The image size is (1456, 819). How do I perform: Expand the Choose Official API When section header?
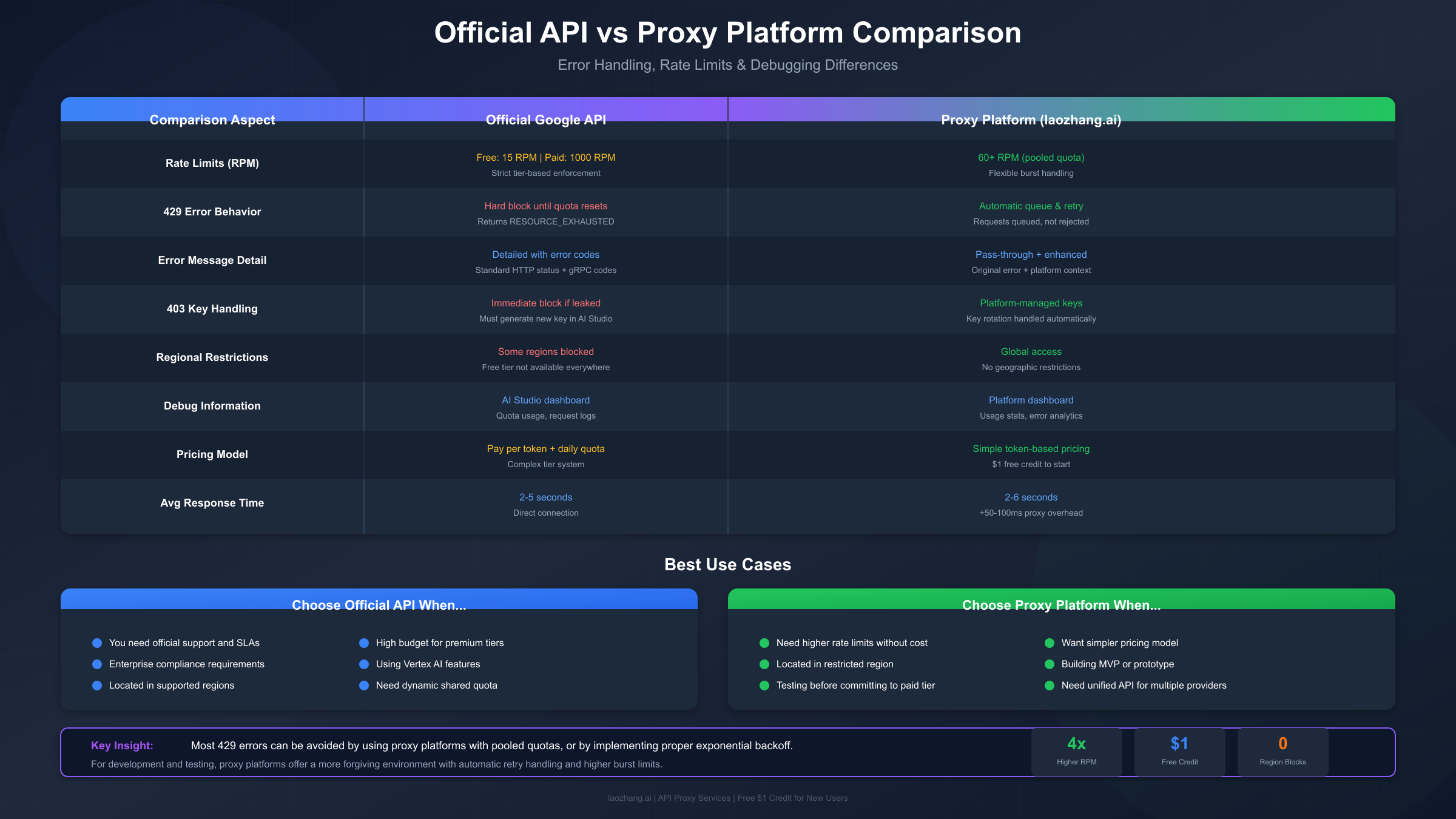(379, 604)
